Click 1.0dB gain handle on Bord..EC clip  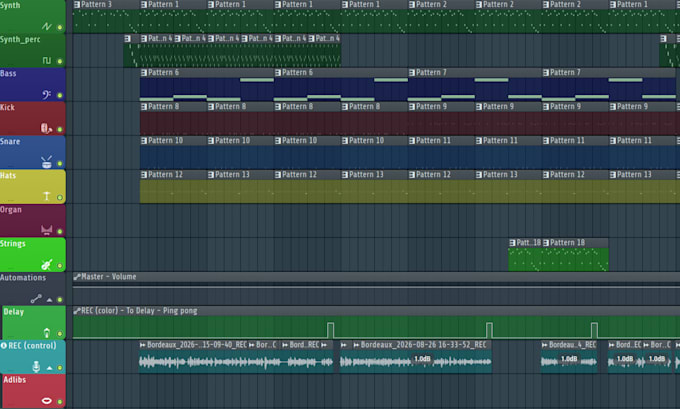pyautogui.click(x=625, y=359)
